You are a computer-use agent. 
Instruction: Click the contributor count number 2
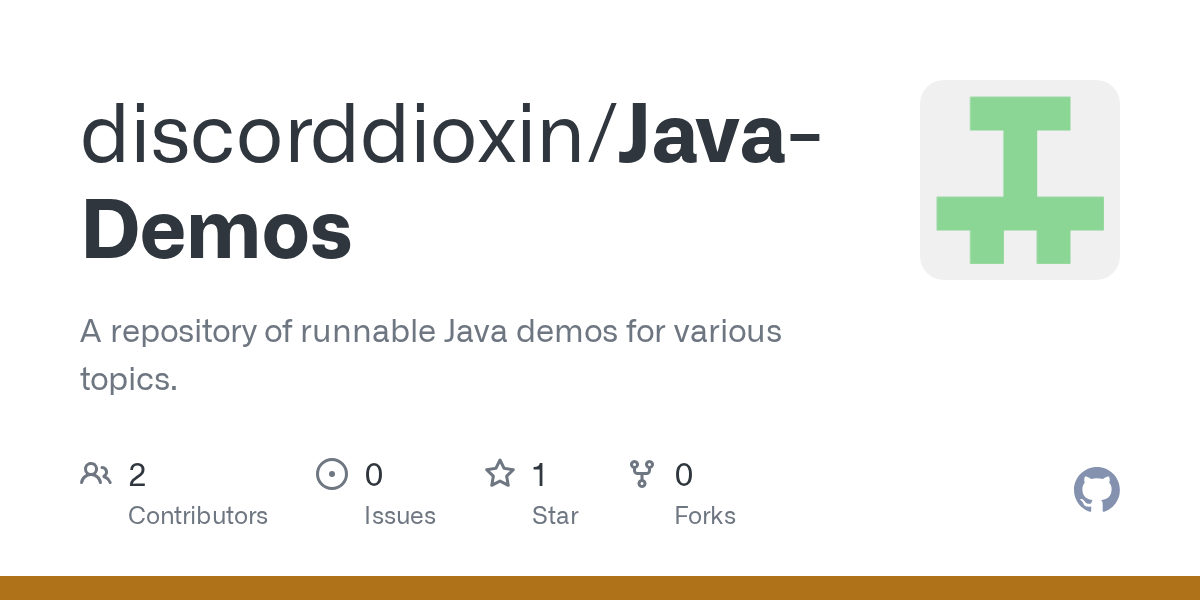tap(137, 475)
